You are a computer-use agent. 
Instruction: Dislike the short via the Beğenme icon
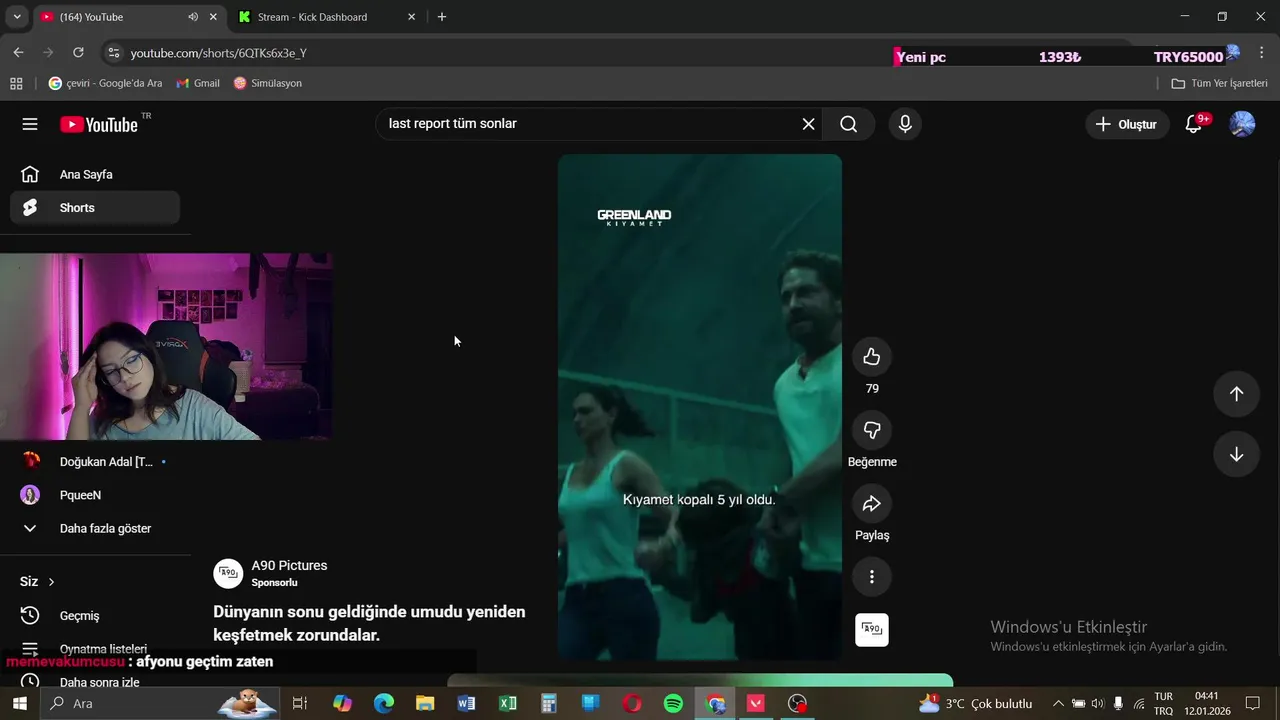[x=872, y=430]
